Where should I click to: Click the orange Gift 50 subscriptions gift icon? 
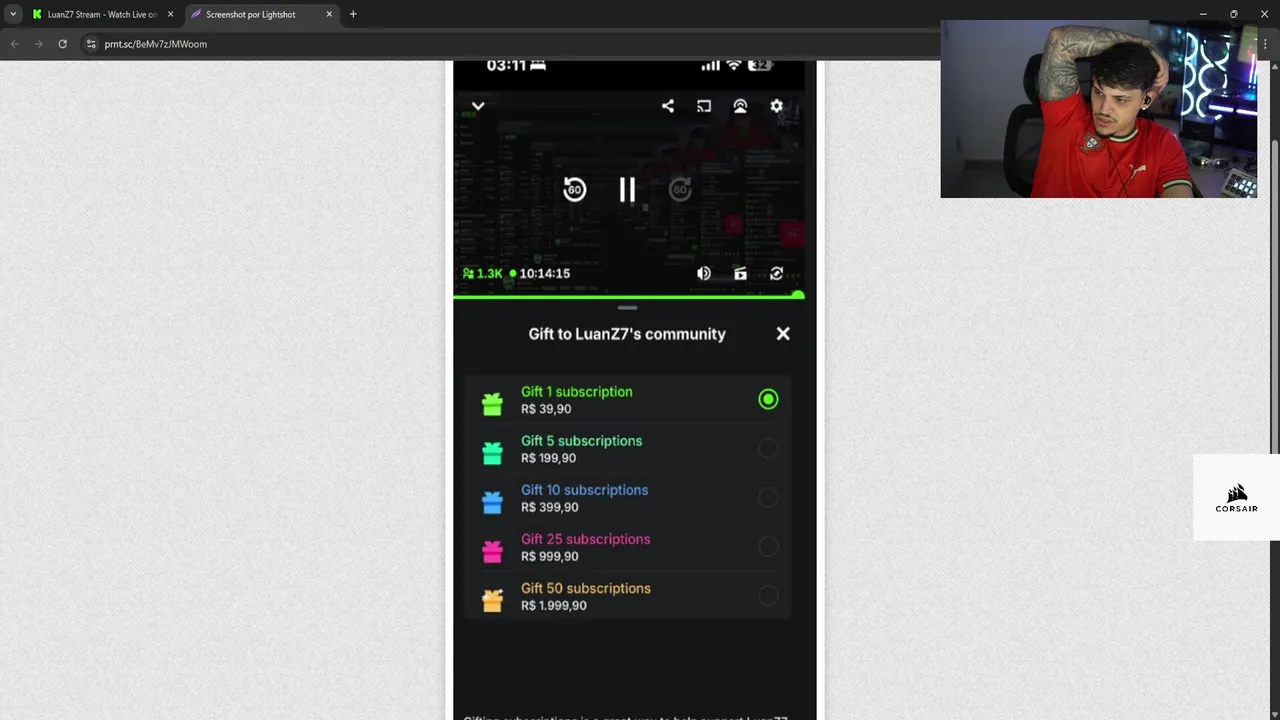tap(492, 600)
